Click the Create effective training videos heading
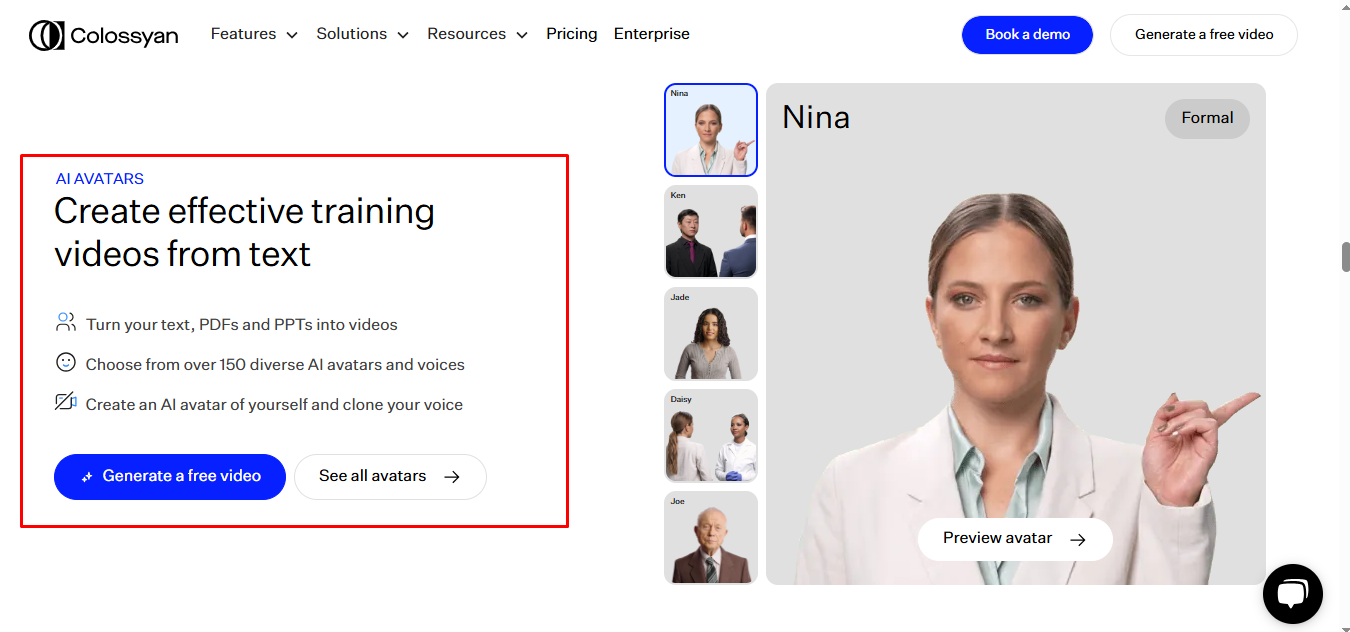The height and width of the screenshot is (632, 1350). click(244, 233)
